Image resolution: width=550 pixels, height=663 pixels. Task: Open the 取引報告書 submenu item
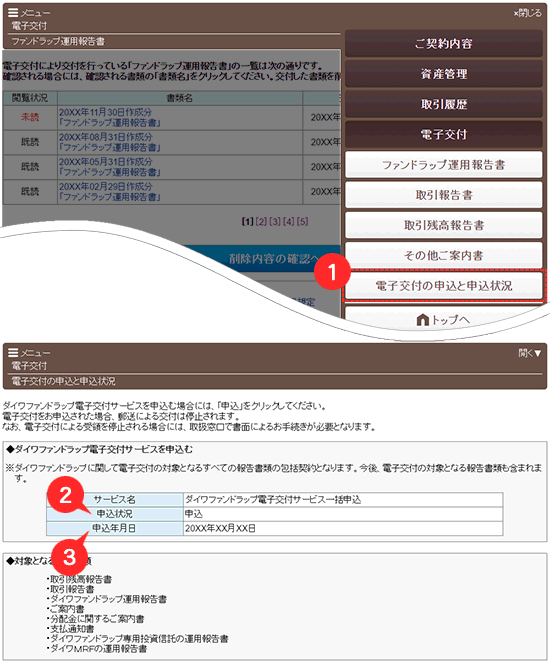click(x=443, y=195)
